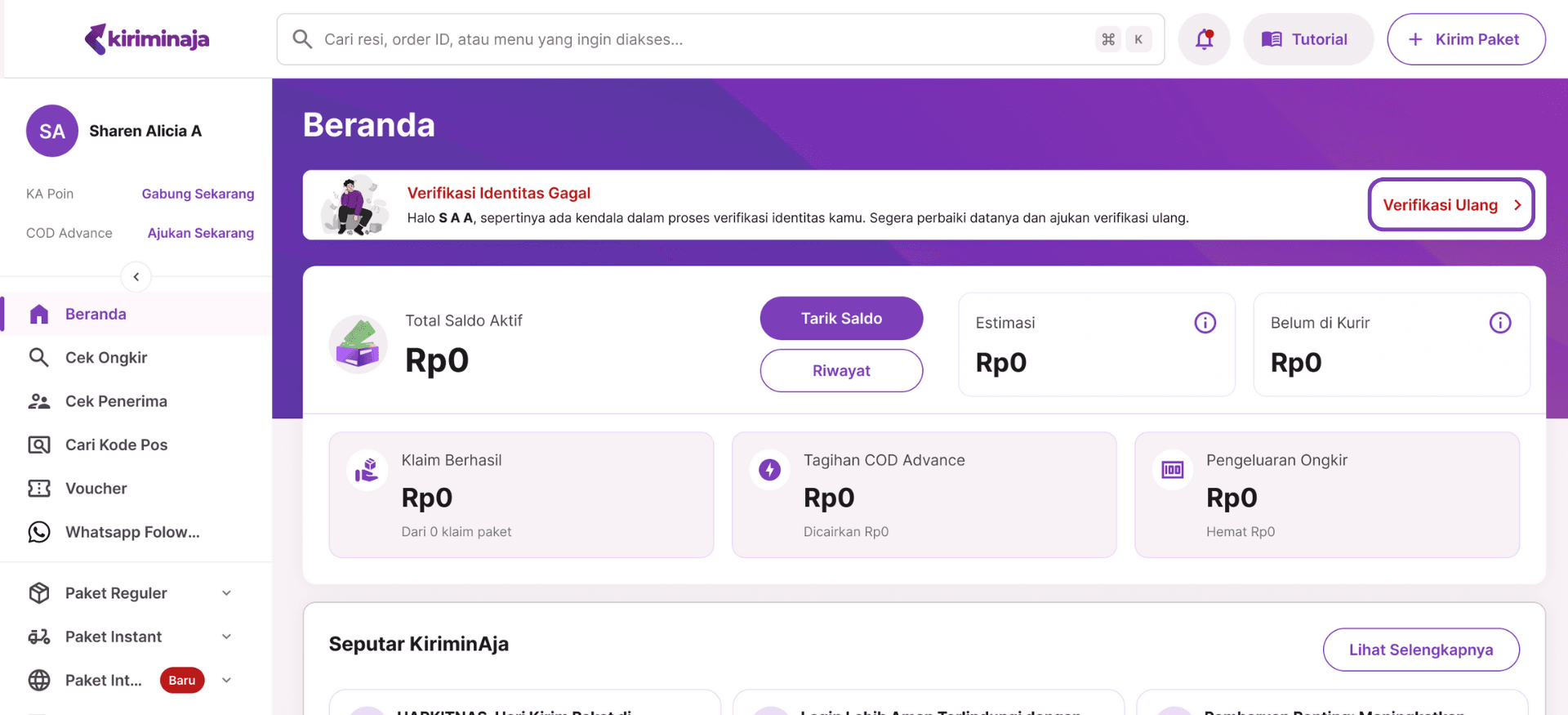
Task: Open Cek Penerima via its people icon
Action: pyautogui.click(x=39, y=400)
